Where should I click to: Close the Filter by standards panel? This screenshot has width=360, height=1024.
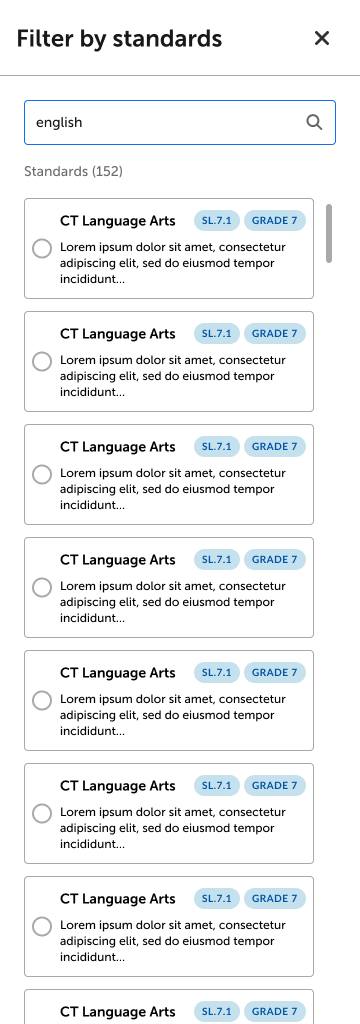click(x=322, y=39)
